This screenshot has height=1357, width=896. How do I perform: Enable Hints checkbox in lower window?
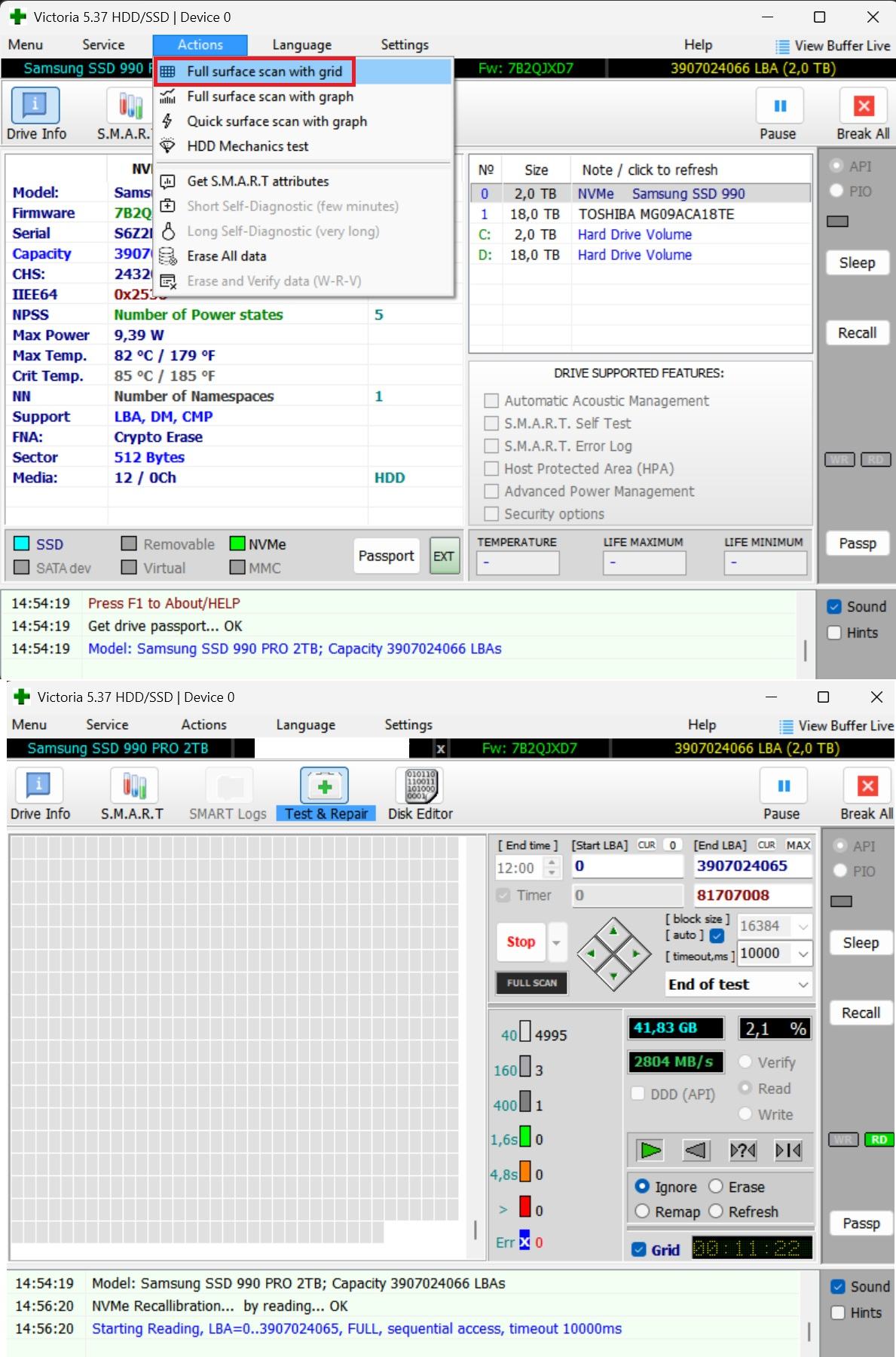pos(837,1313)
